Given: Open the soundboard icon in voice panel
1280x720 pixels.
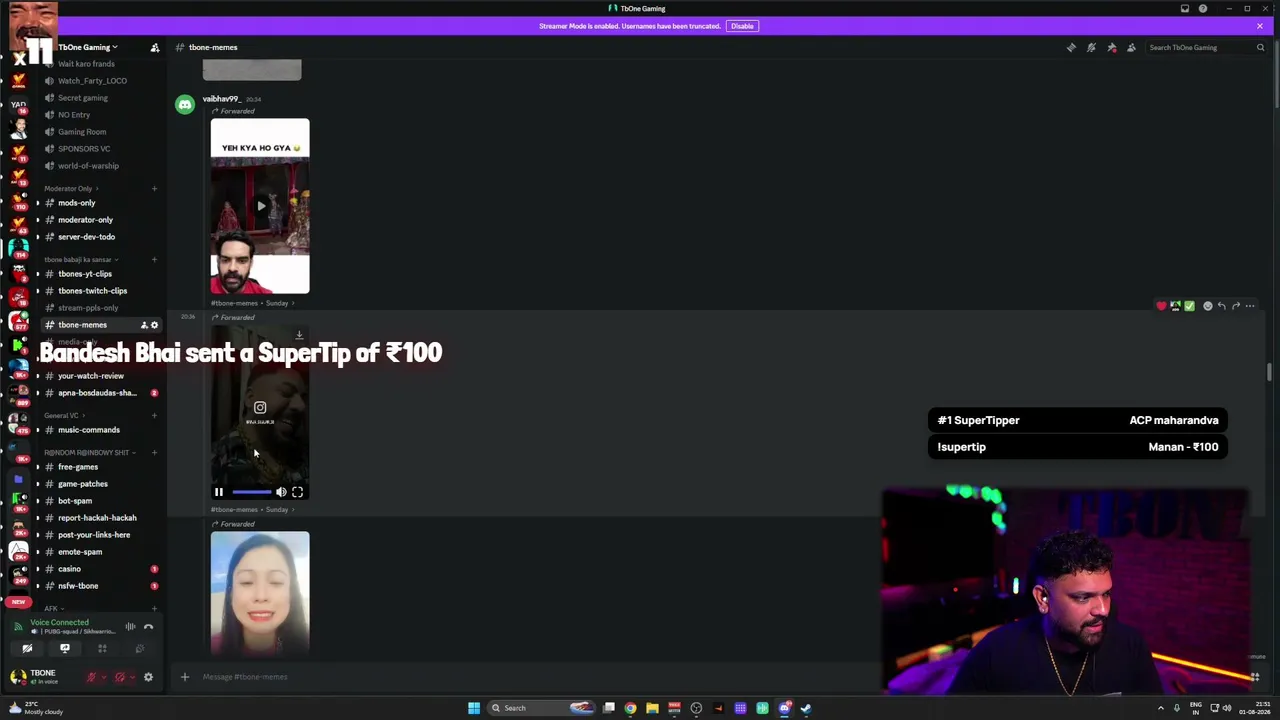Looking at the screenshot, I should (139, 648).
